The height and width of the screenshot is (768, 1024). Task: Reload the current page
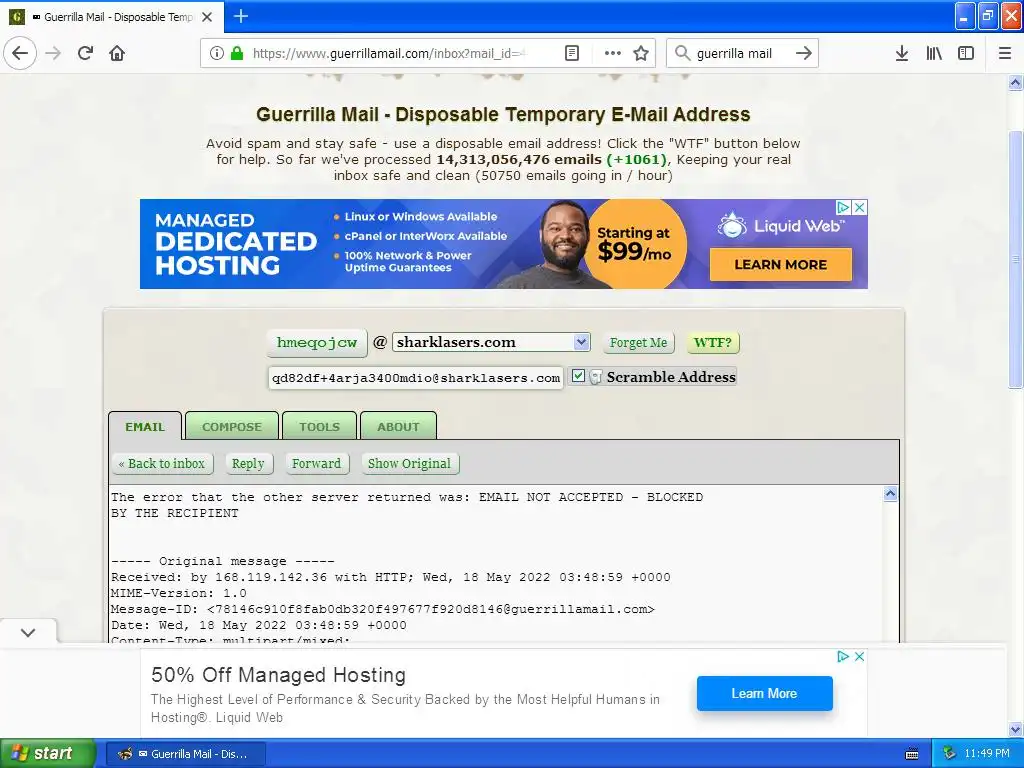[85, 53]
